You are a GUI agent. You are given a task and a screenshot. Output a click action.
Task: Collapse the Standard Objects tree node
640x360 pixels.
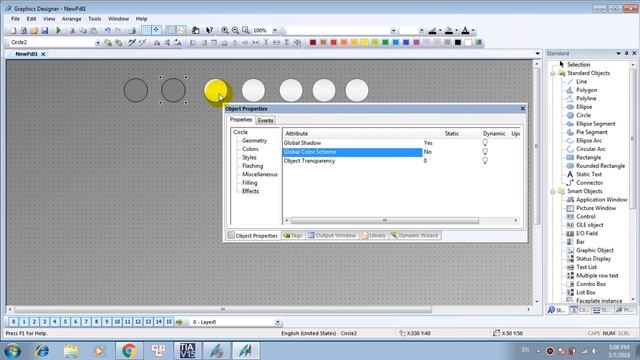(x=553, y=73)
